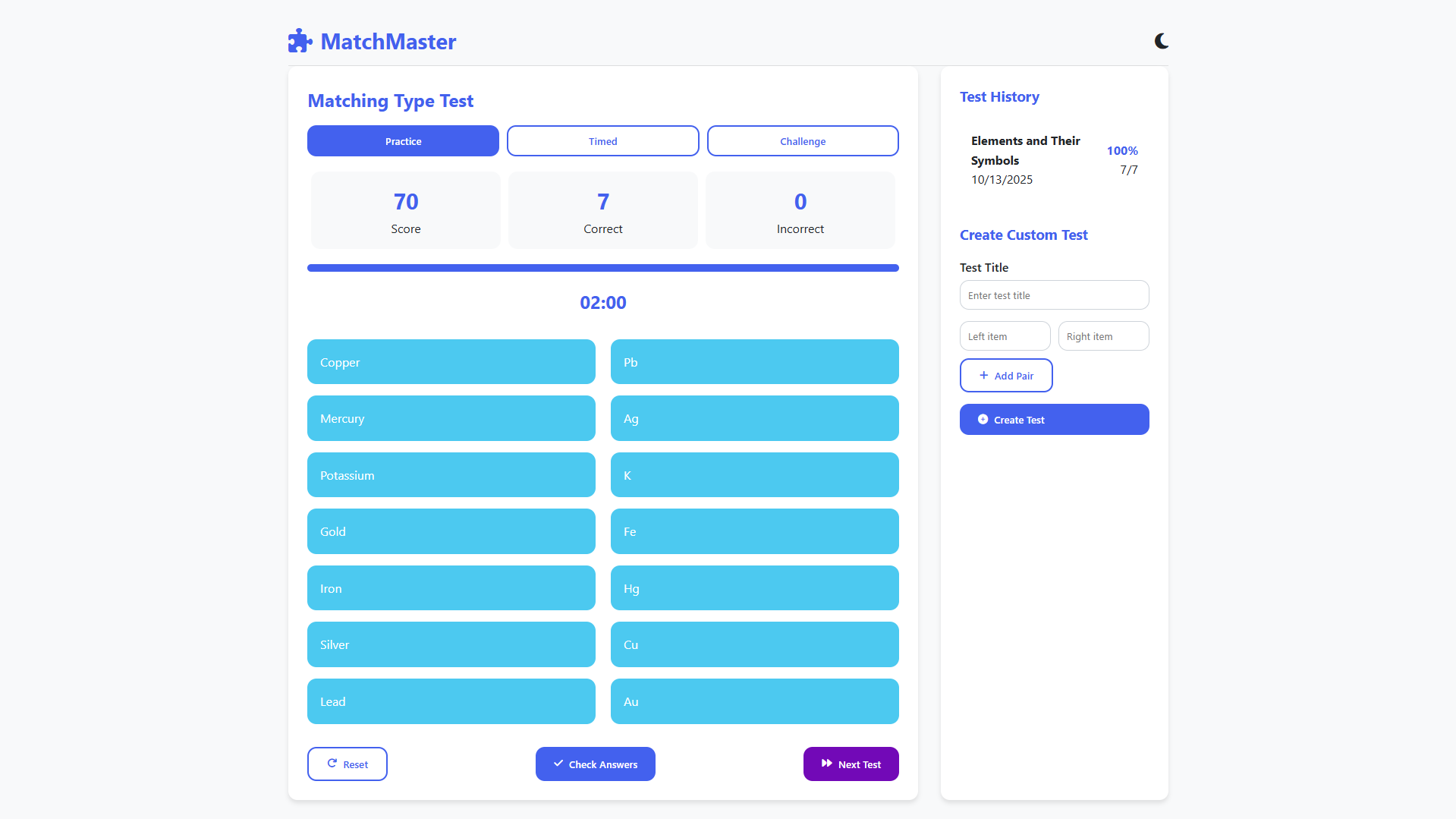Switch to Practice mode tab
1456x819 pixels.
coord(403,141)
